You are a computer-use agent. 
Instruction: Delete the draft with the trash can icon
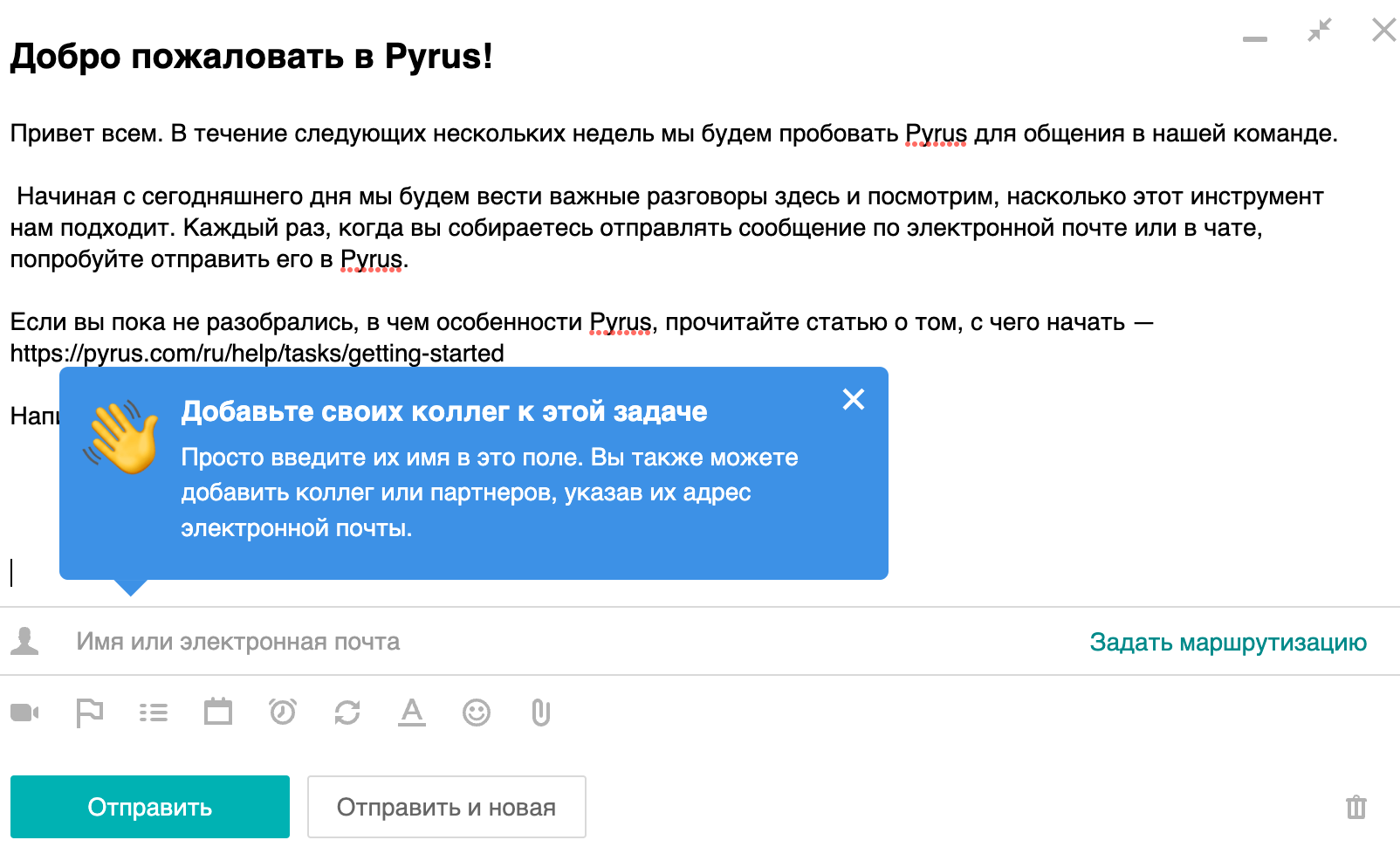point(1356,807)
